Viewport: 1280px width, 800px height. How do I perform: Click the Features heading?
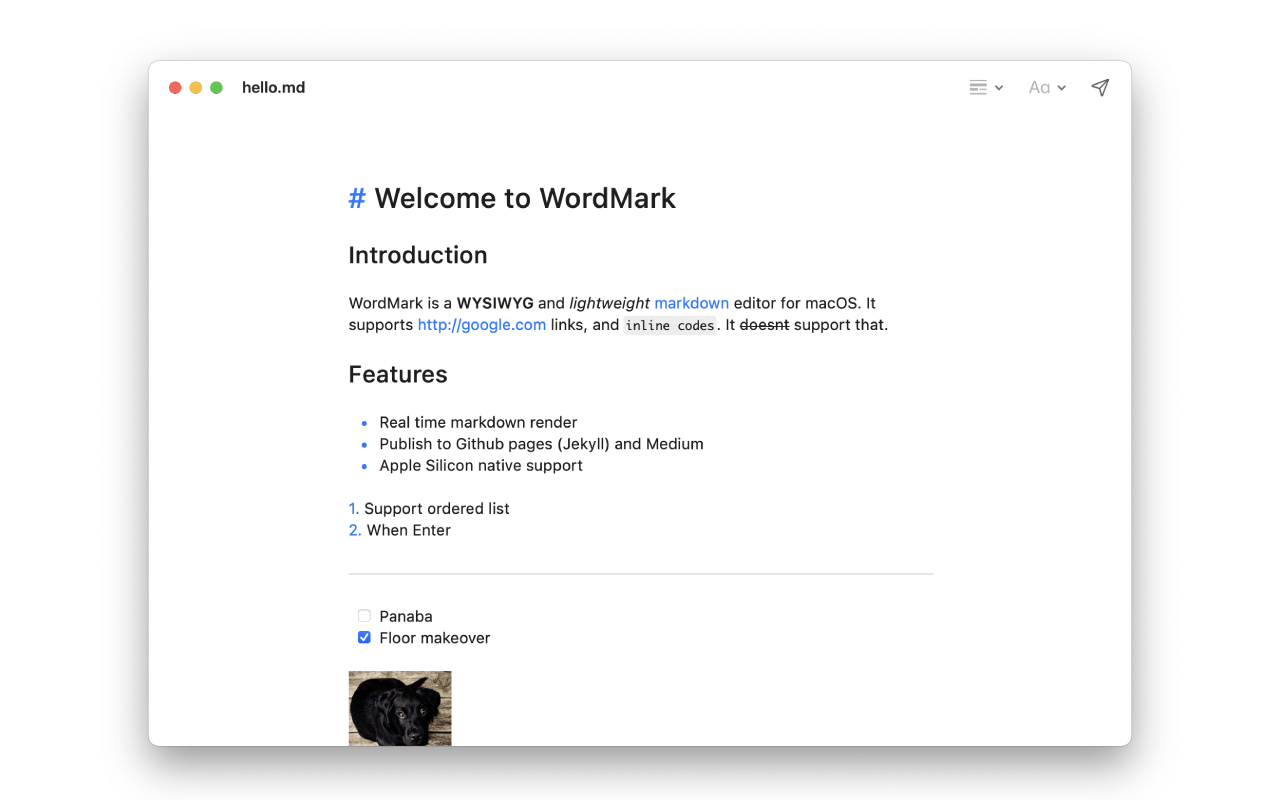pos(398,374)
